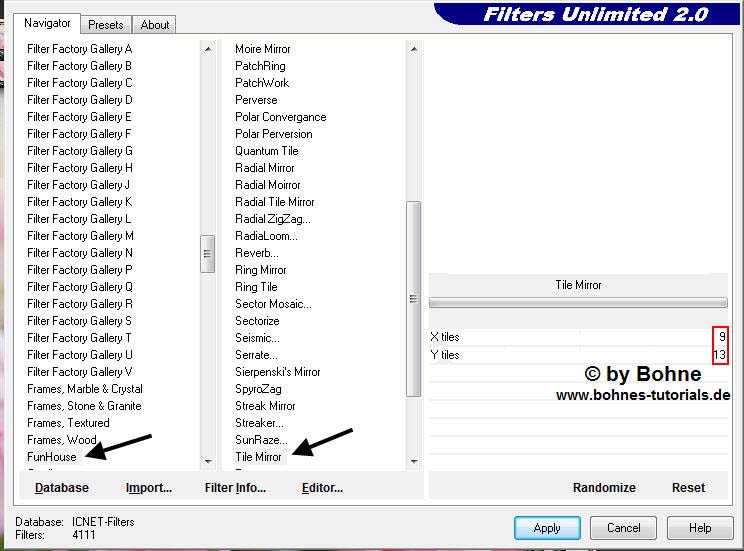Image resolution: width=744 pixels, height=551 pixels.
Task: Open the About tab
Action: point(154,25)
